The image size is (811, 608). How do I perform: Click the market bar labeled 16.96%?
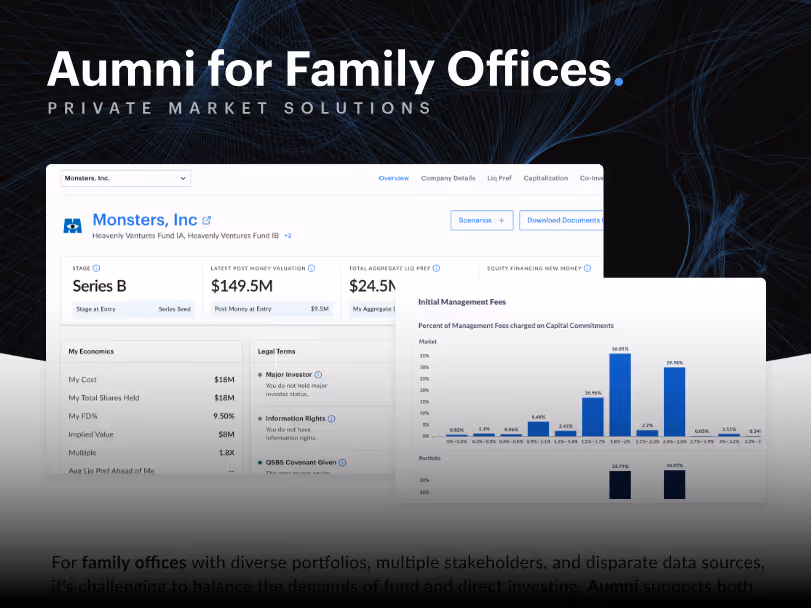coord(593,417)
